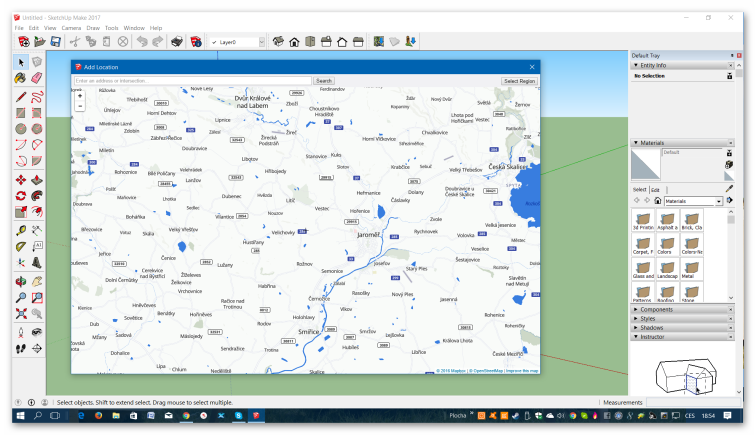The image size is (756, 435).
Task: Open the Improve this map link
Action: tap(522, 371)
